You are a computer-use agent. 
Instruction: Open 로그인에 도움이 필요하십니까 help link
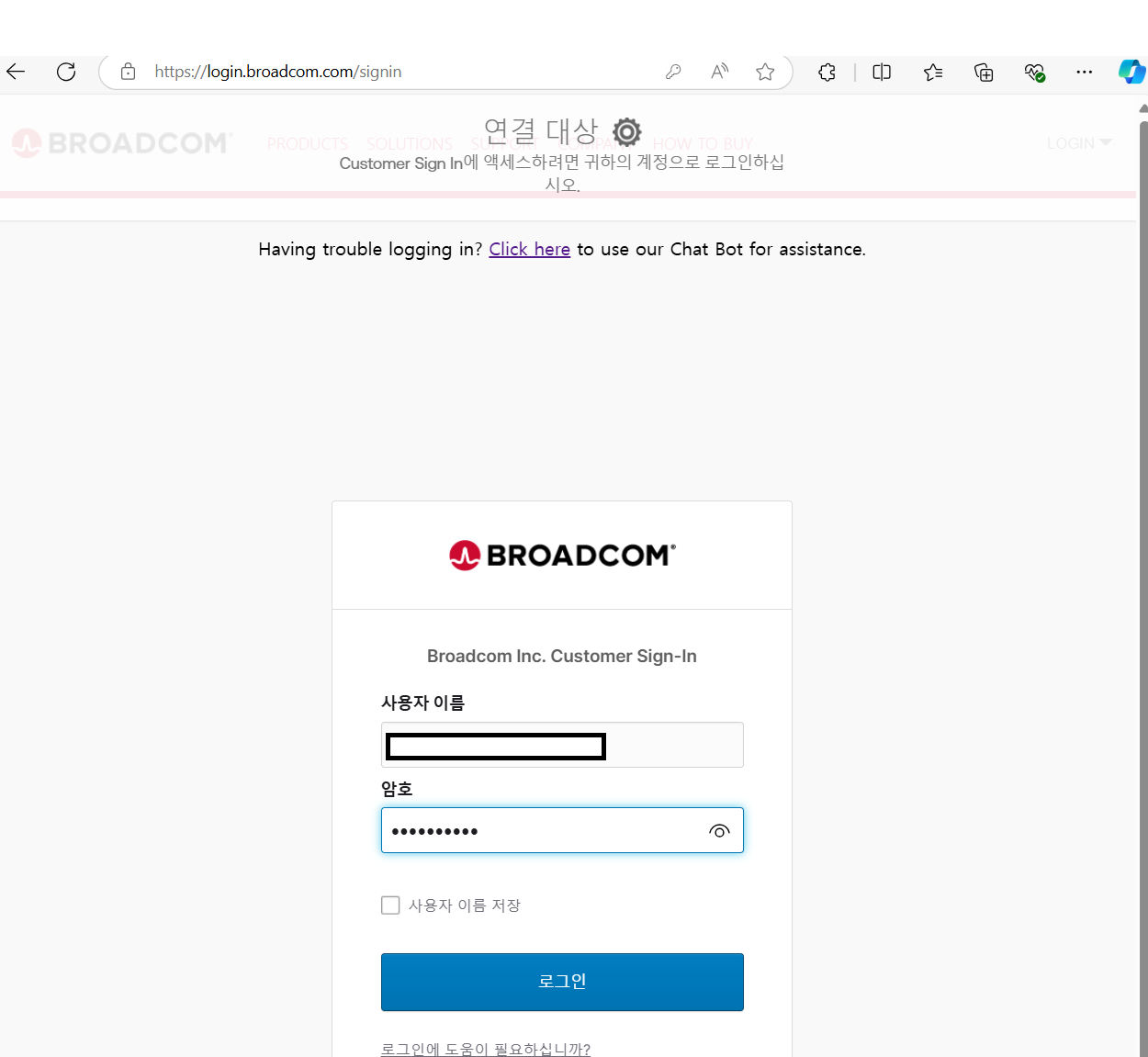(486, 1049)
